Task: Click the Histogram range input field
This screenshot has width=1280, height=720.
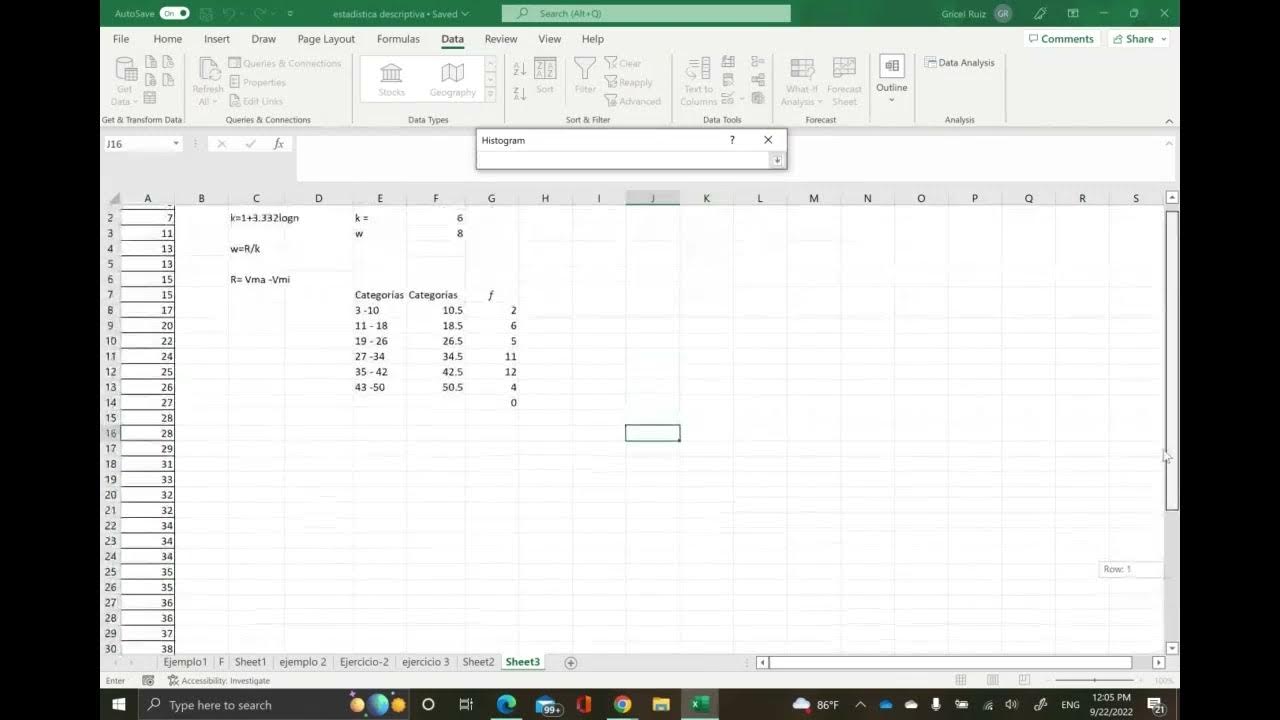Action: point(625,160)
